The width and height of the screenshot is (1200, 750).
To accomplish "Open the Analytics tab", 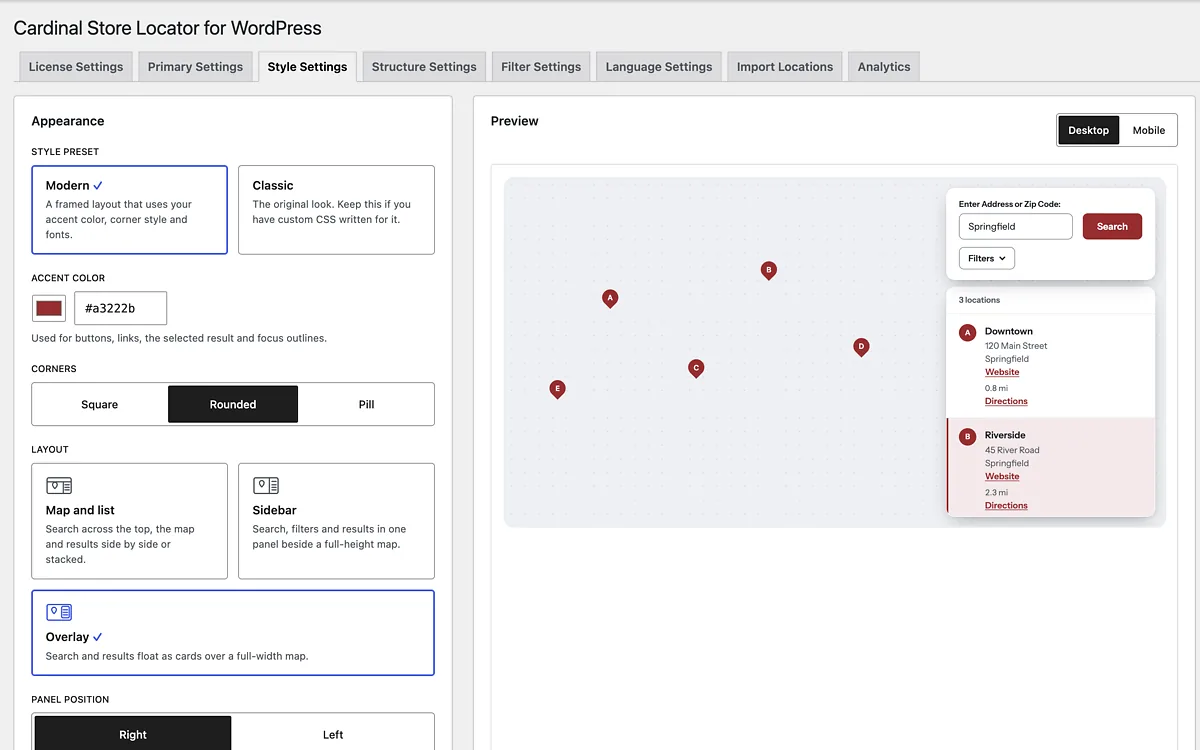I will [x=884, y=67].
